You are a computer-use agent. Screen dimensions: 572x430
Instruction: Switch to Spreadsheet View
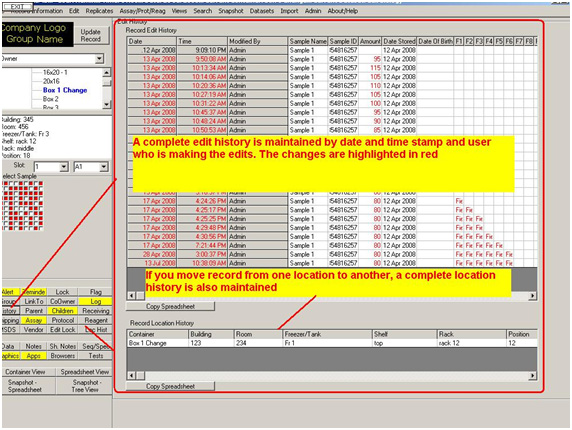85,372
